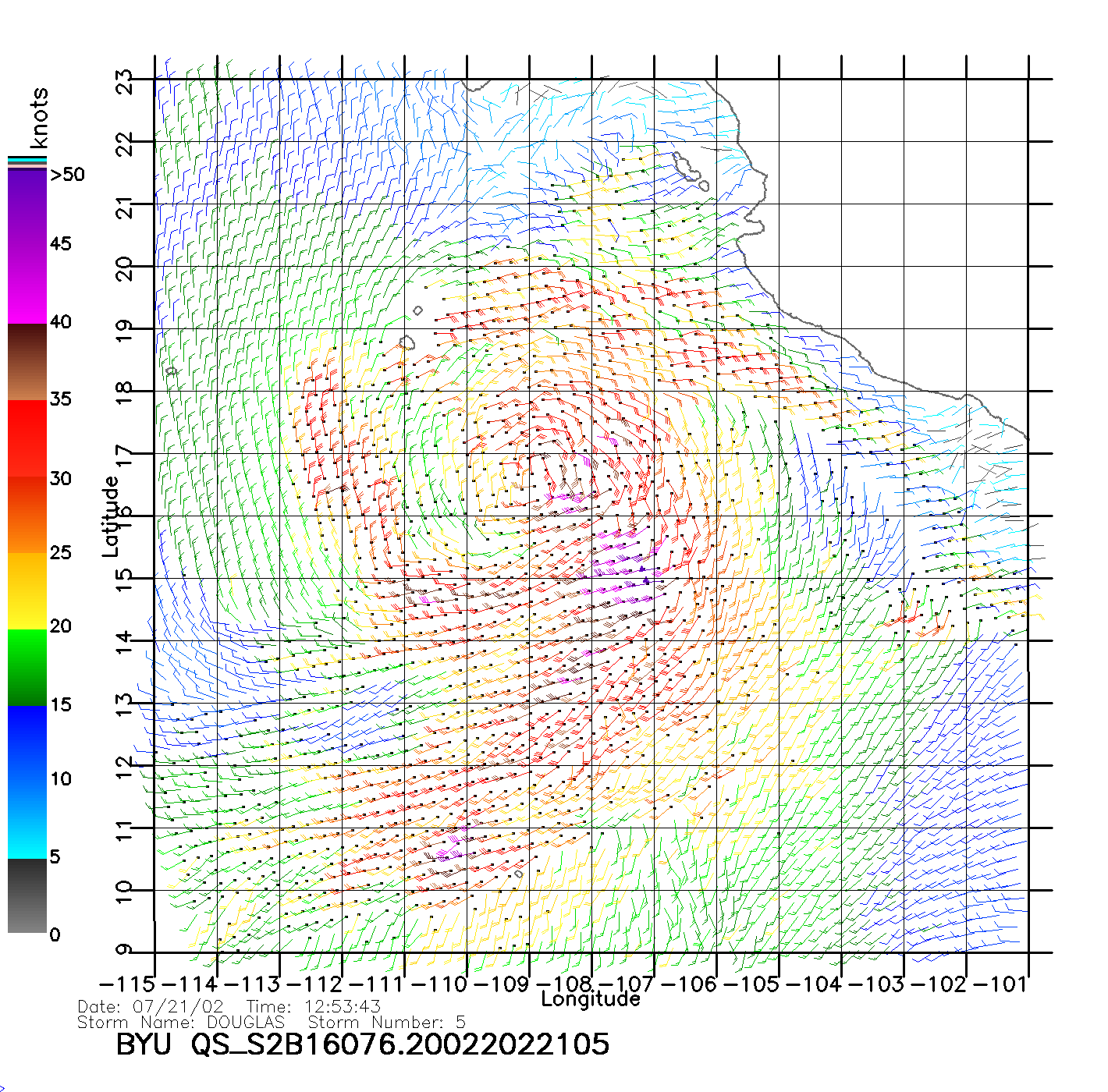The width and height of the screenshot is (1108, 1092).
Task: Click the 'knots' legend unit label
Action: pos(39,118)
